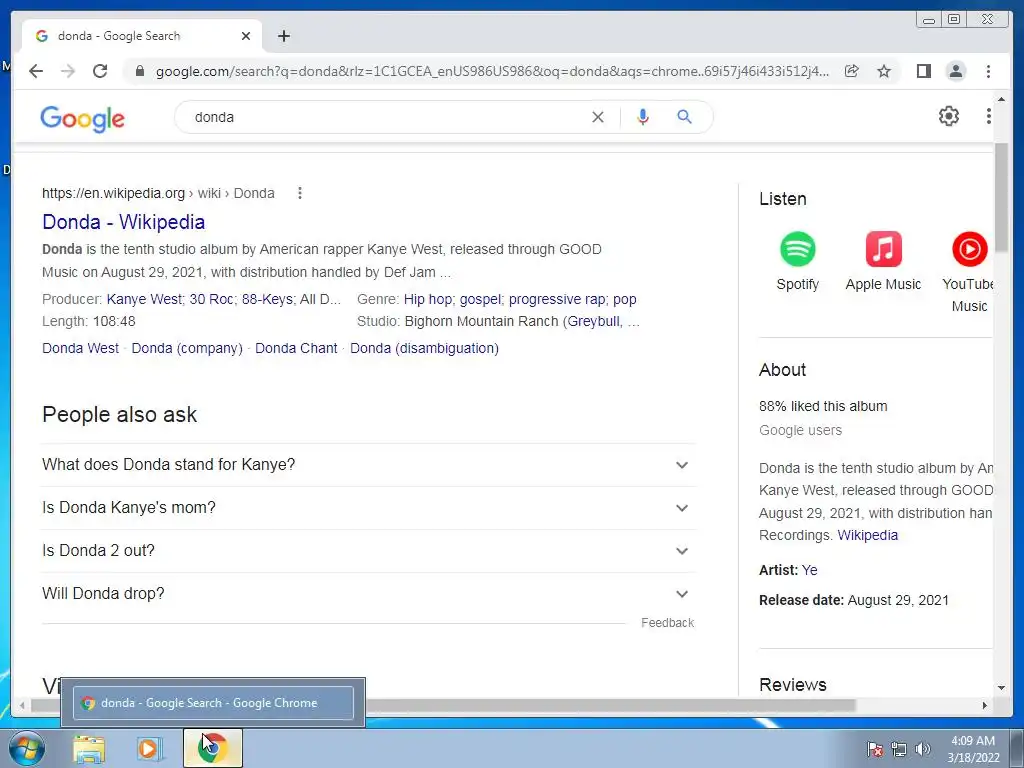Expand 'Will Donda drop?' question
The image size is (1024, 768).
368,594
